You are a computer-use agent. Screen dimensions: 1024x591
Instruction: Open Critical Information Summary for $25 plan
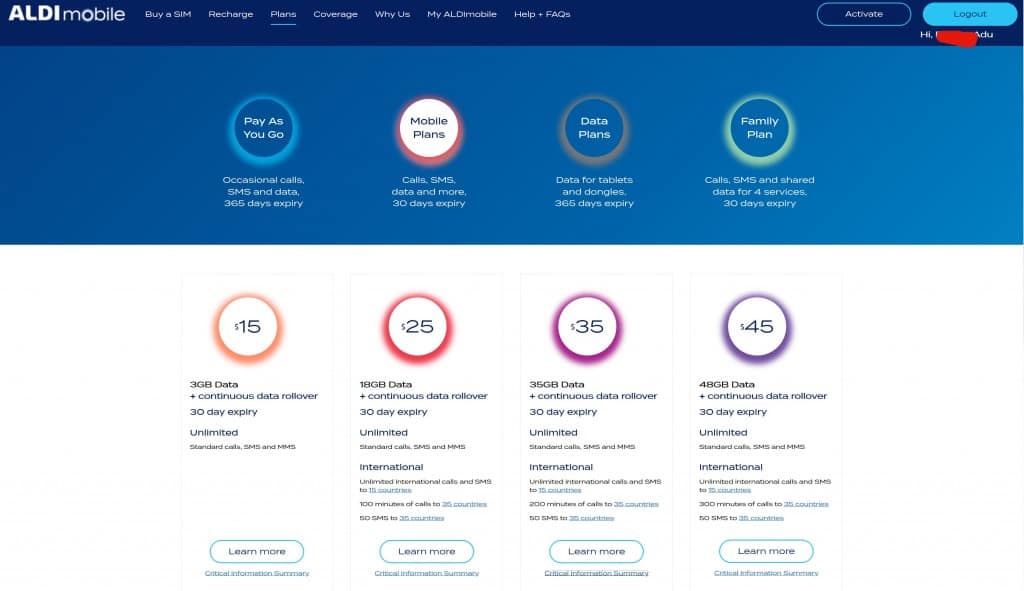tap(427, 573)
